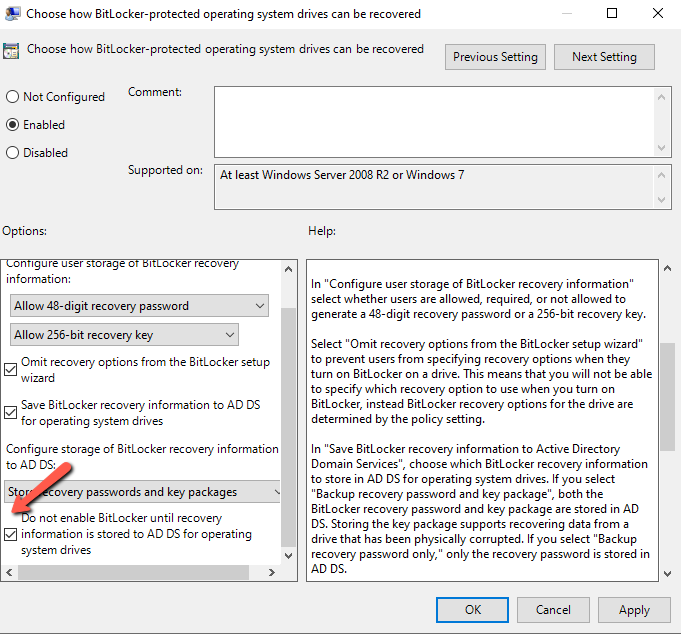Click the Options pane scroll right arrow

pyautogui.click(x=275, y=572)
